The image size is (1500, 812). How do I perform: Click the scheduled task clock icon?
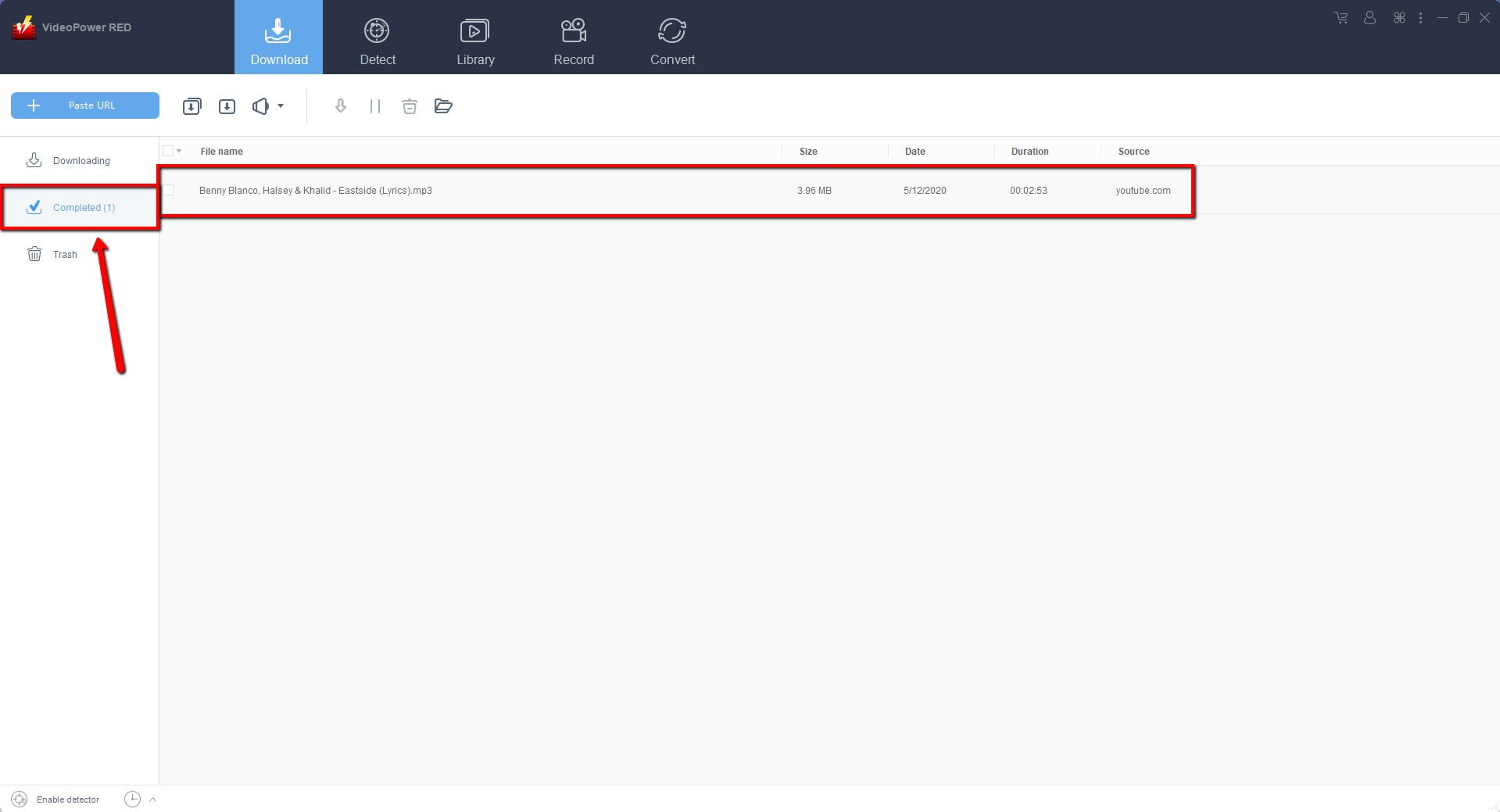pos(132,799)
